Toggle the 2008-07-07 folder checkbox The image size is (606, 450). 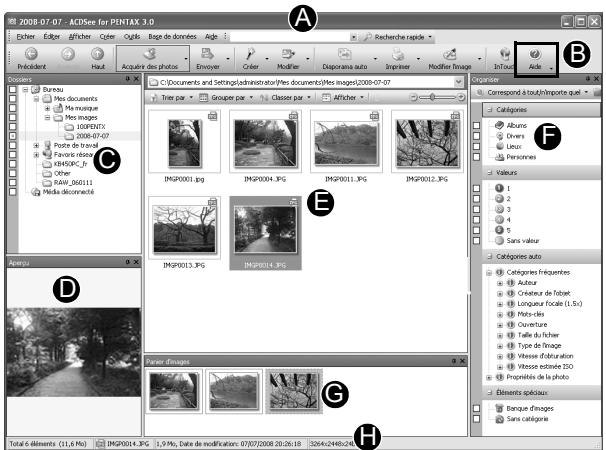(13, 136)
